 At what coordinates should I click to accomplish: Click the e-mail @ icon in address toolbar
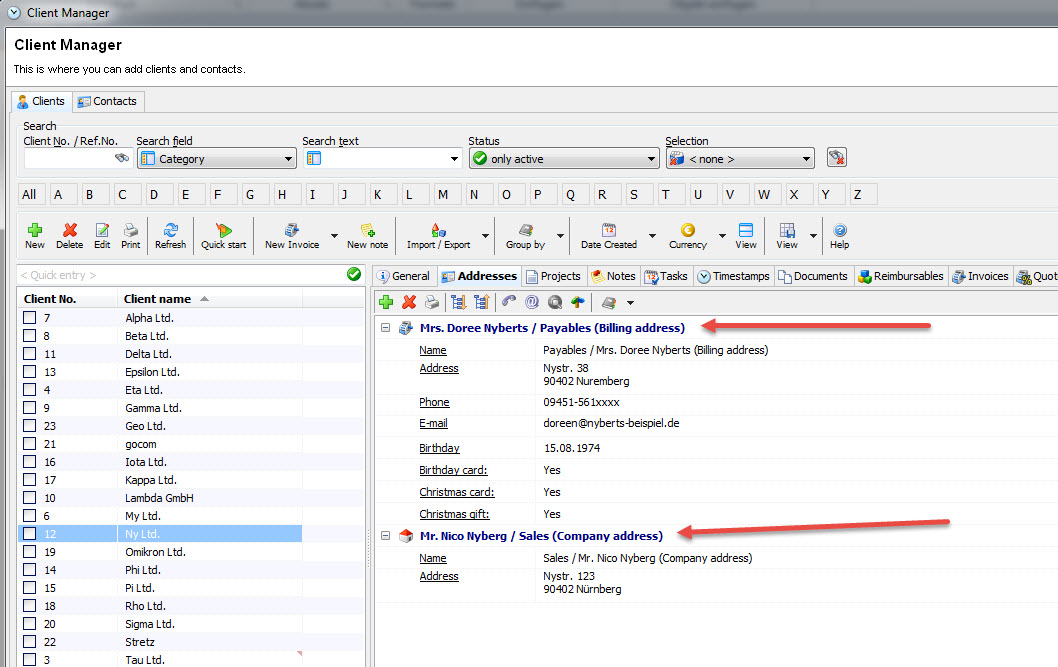532,302
